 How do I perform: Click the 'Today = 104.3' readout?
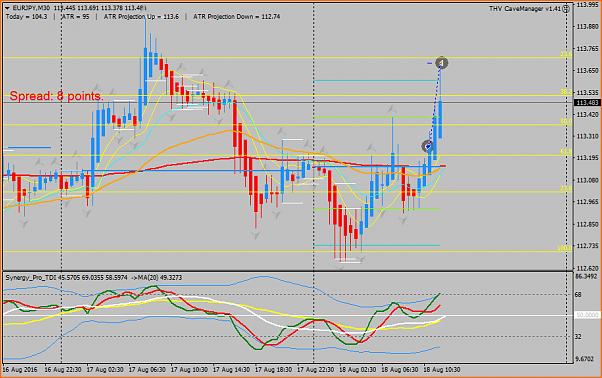(x=26, y=17)
